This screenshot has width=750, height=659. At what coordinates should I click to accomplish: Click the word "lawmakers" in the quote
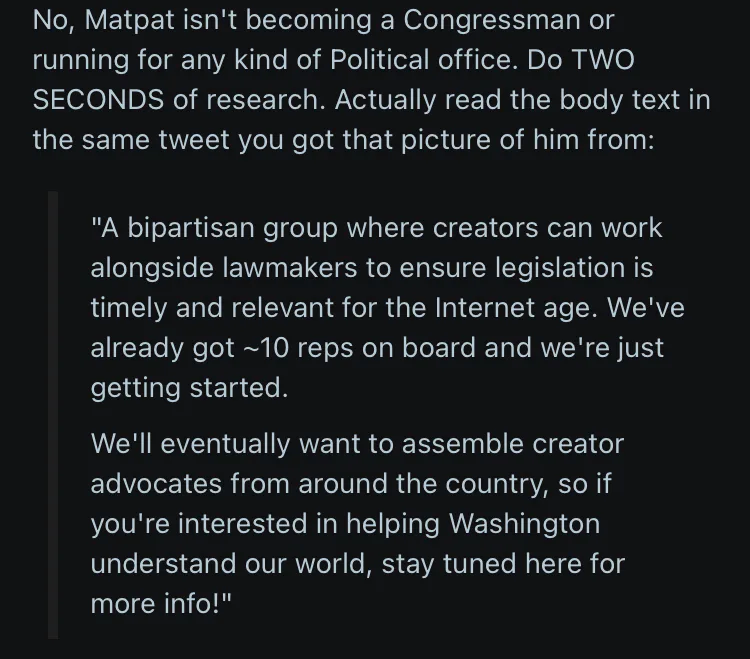tap(290, 267)
